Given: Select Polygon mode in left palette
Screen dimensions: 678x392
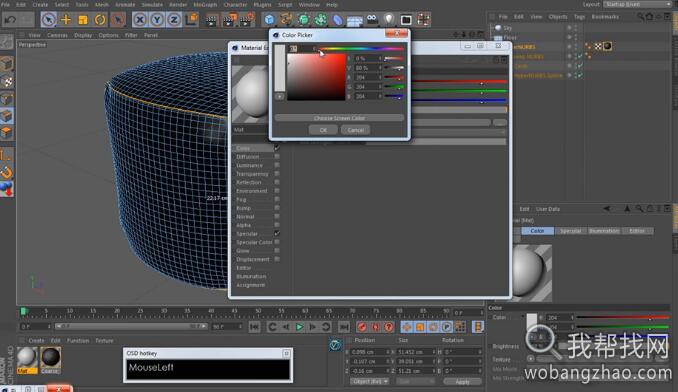Looking at the screenshot, I should (7, 133).
